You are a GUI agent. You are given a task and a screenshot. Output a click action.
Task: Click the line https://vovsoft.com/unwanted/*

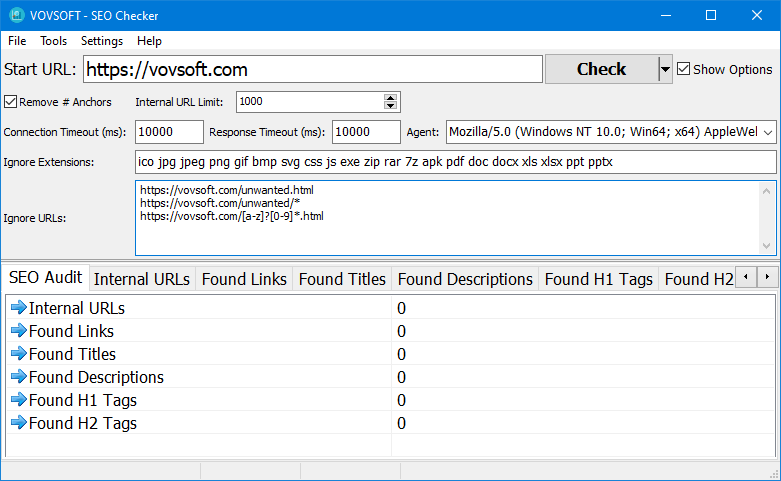pyautogui.click(x=220, y=203)
